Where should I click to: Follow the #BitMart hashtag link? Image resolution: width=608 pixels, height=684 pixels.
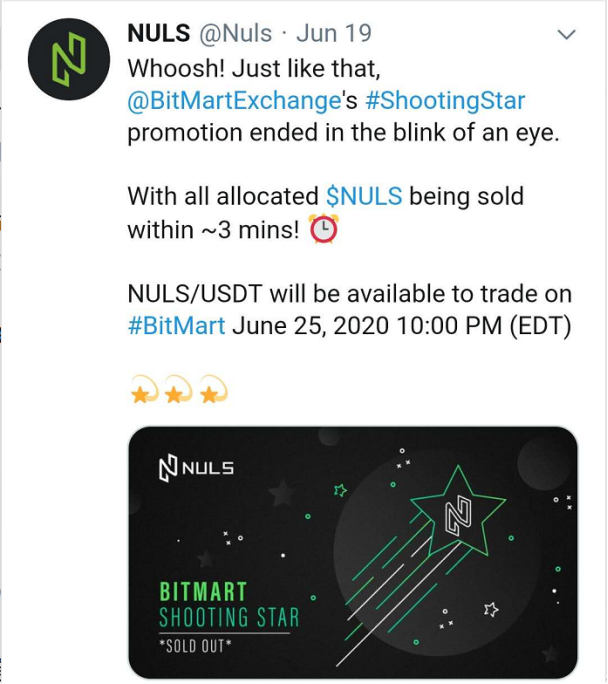[177, 325]
